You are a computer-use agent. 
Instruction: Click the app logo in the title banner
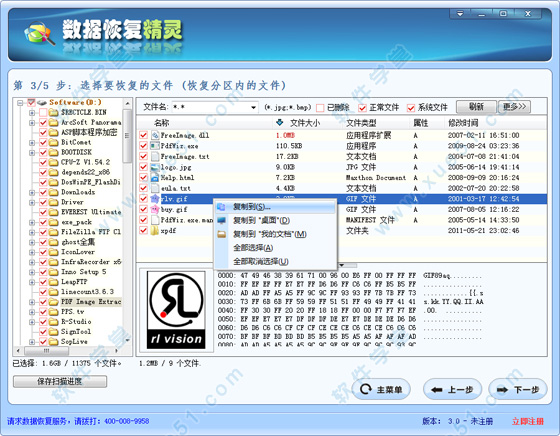(39, 34)
